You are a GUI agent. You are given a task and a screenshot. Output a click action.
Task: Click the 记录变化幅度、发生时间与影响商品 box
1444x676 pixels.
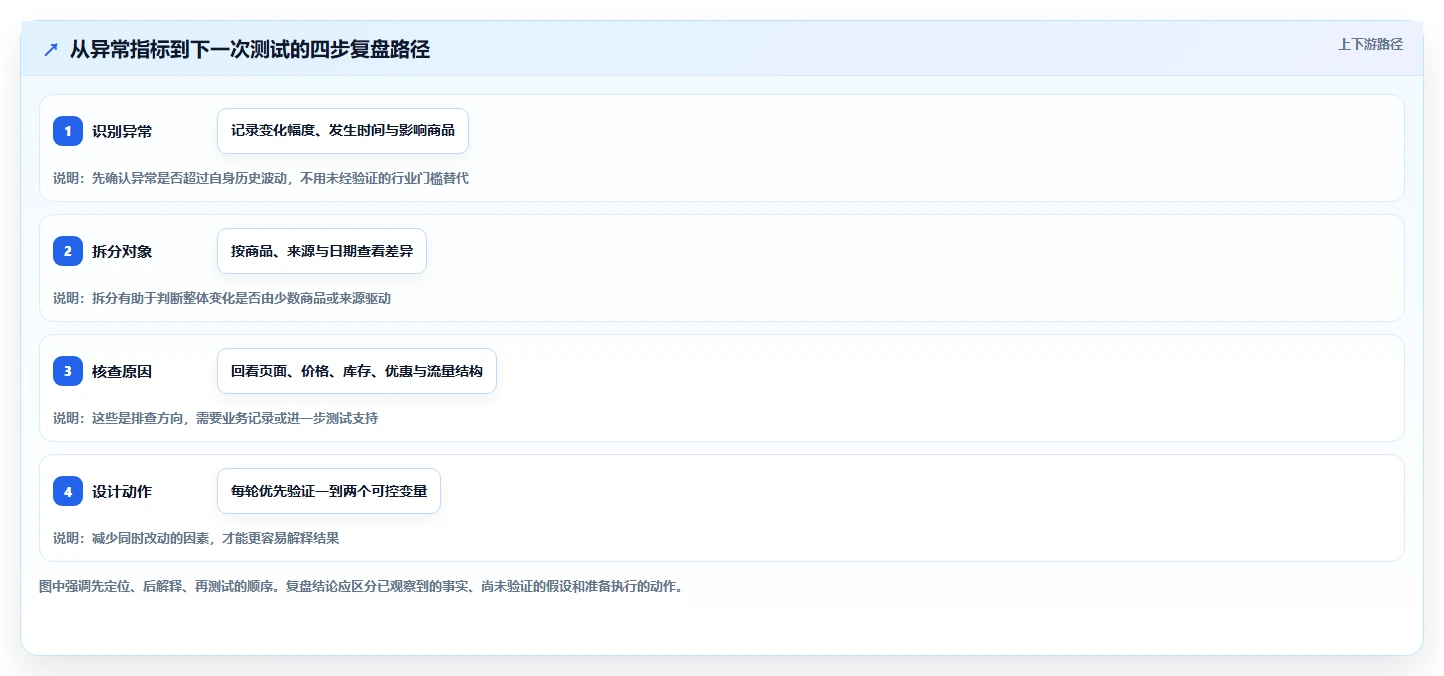[x=343, y=131]
